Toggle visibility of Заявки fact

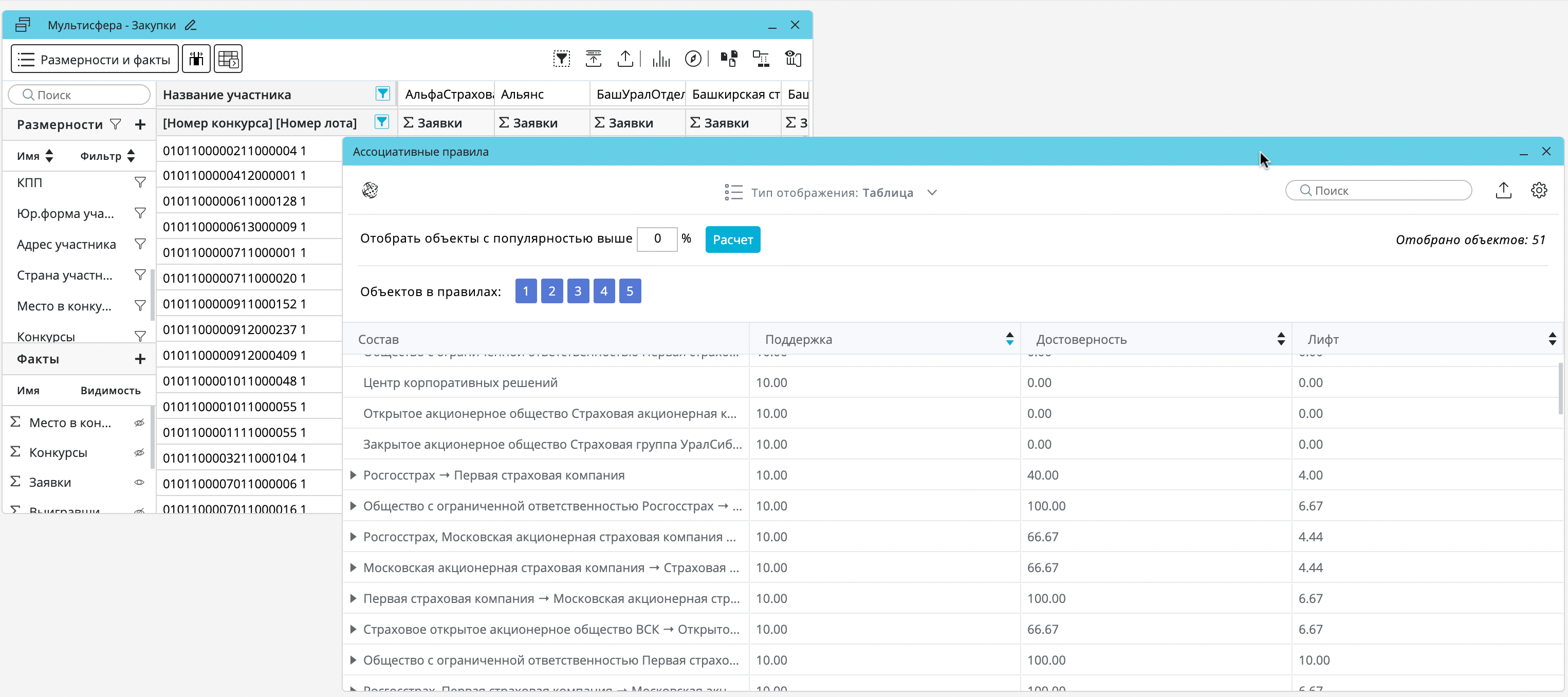click(139, 483)
